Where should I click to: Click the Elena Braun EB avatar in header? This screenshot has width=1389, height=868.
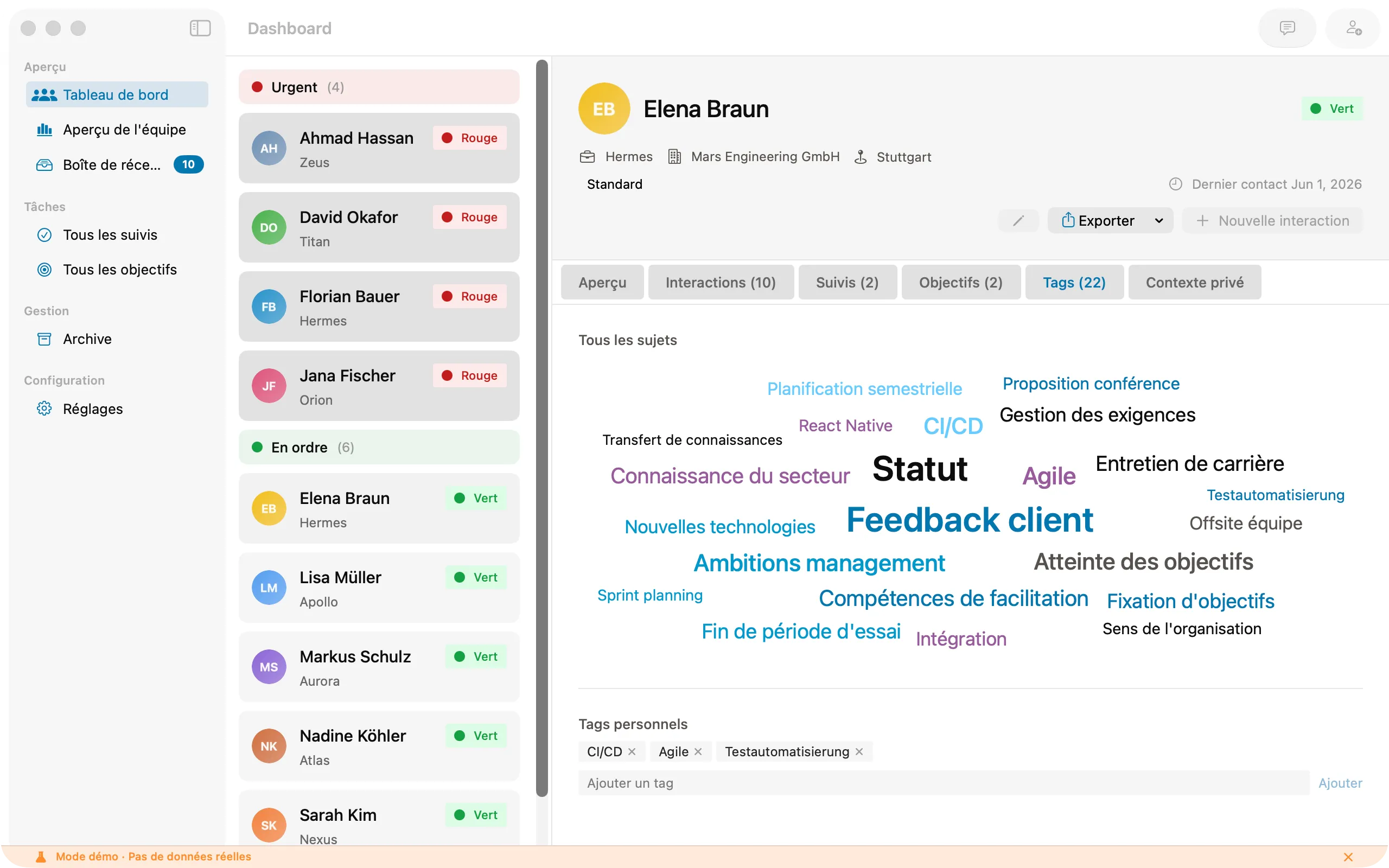tap(604, 108)
